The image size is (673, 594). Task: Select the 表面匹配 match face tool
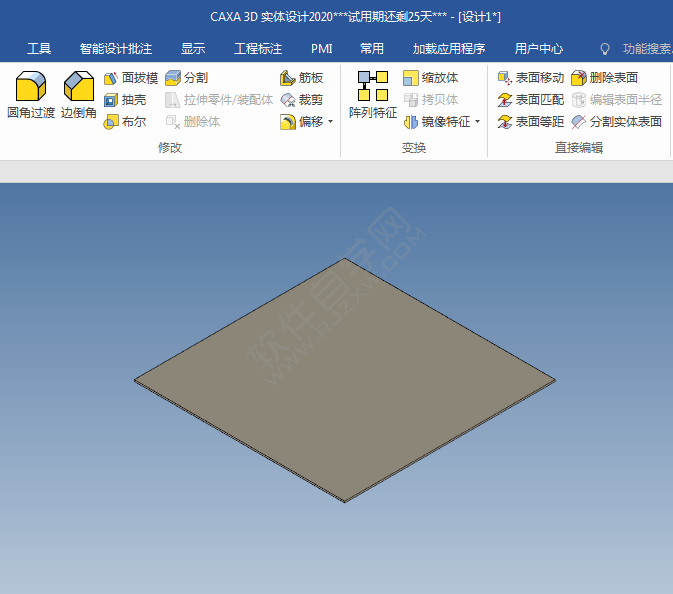(x=531, y=100)
